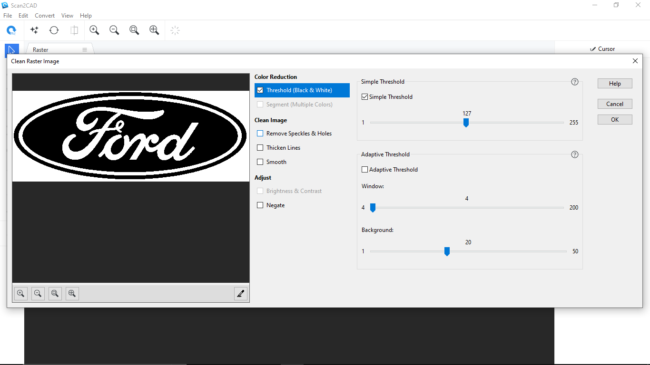This screenshot has width=650, height=365.
Task: Zoom out on the dialog preview
Action: pyautogui.click(x=38, y=294)
